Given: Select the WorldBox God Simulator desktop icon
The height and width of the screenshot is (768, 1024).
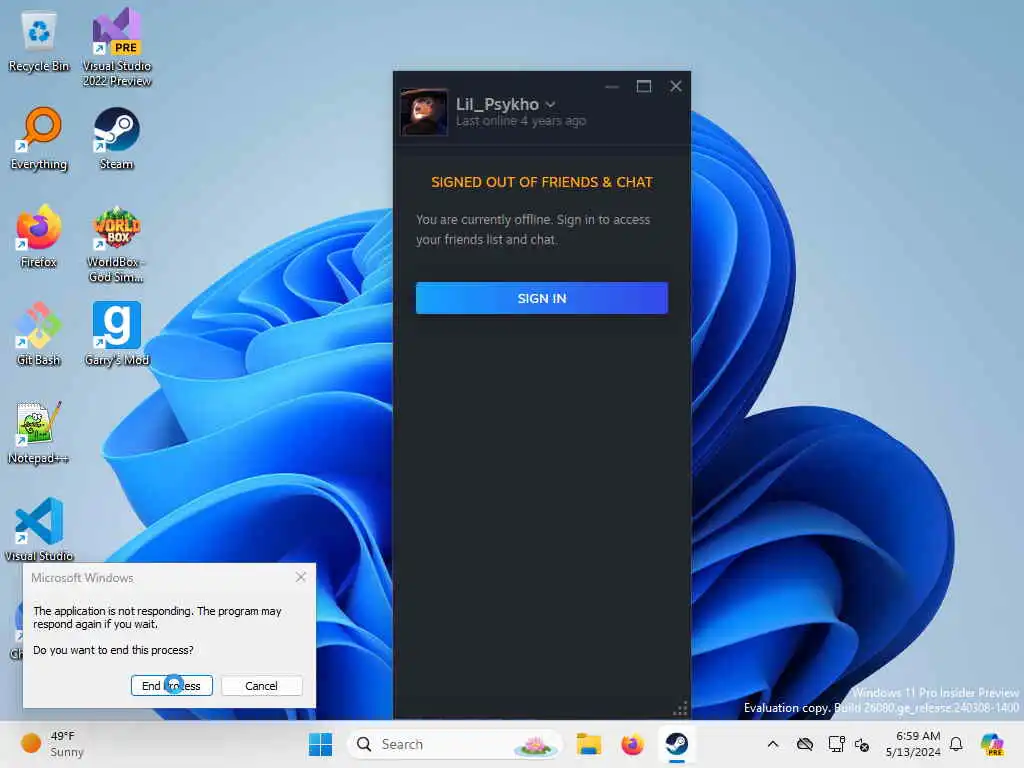Looking at the screenshot, I should pos(117,244).
